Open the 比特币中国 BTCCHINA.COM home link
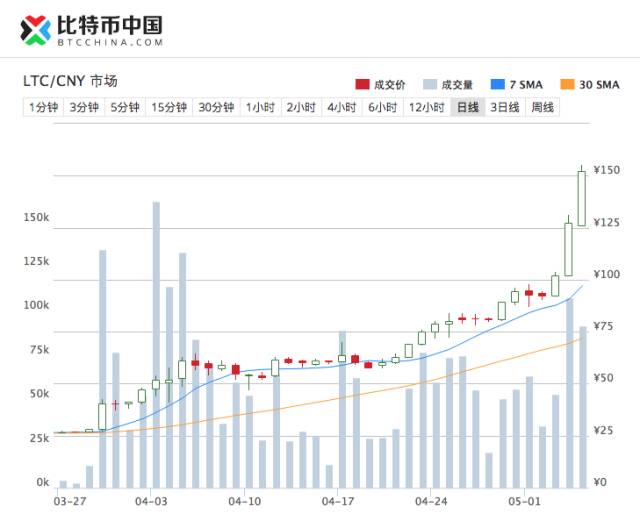The image size is (640, 521). coord(92,30)
